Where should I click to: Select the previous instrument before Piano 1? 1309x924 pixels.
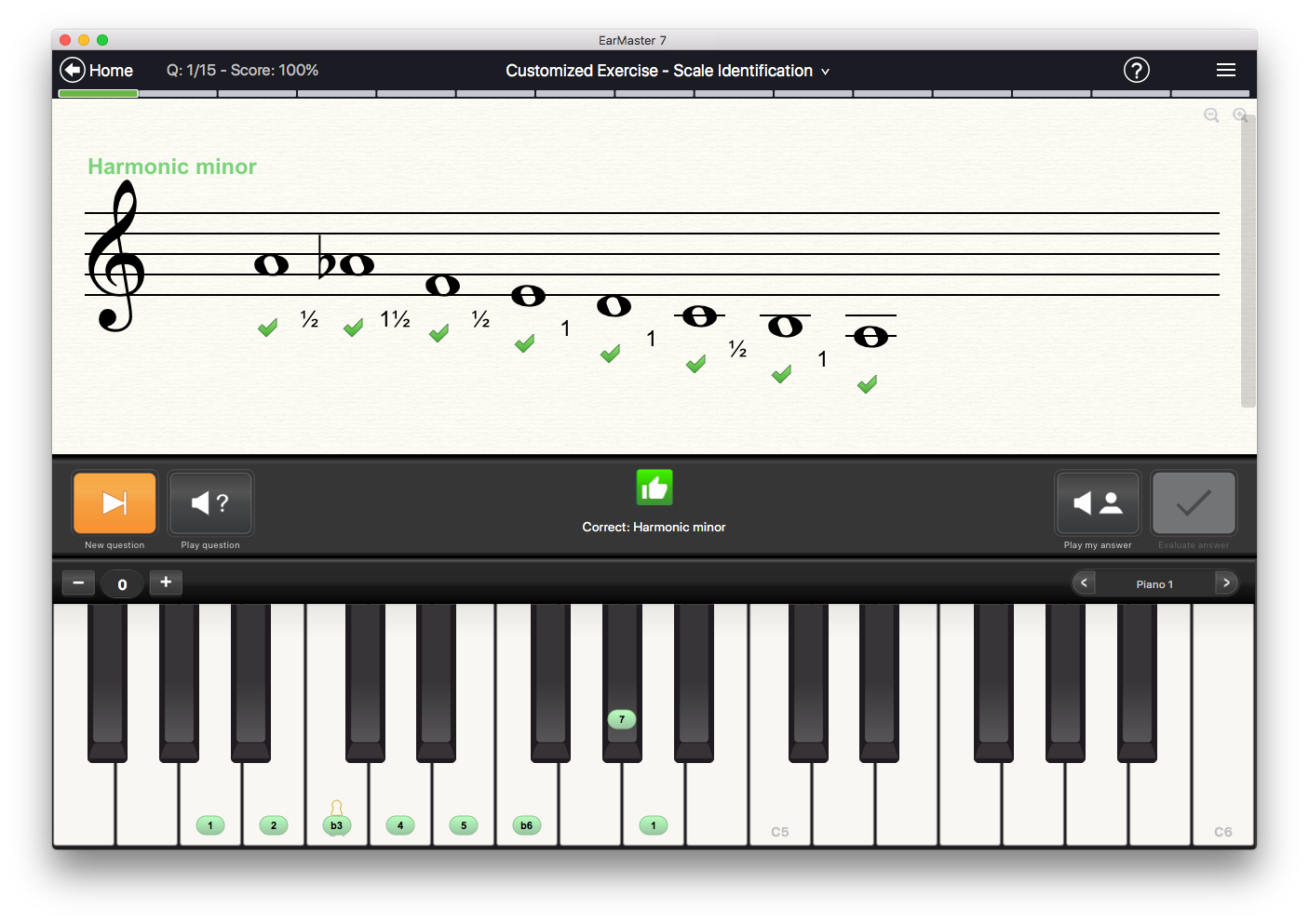1084,583
